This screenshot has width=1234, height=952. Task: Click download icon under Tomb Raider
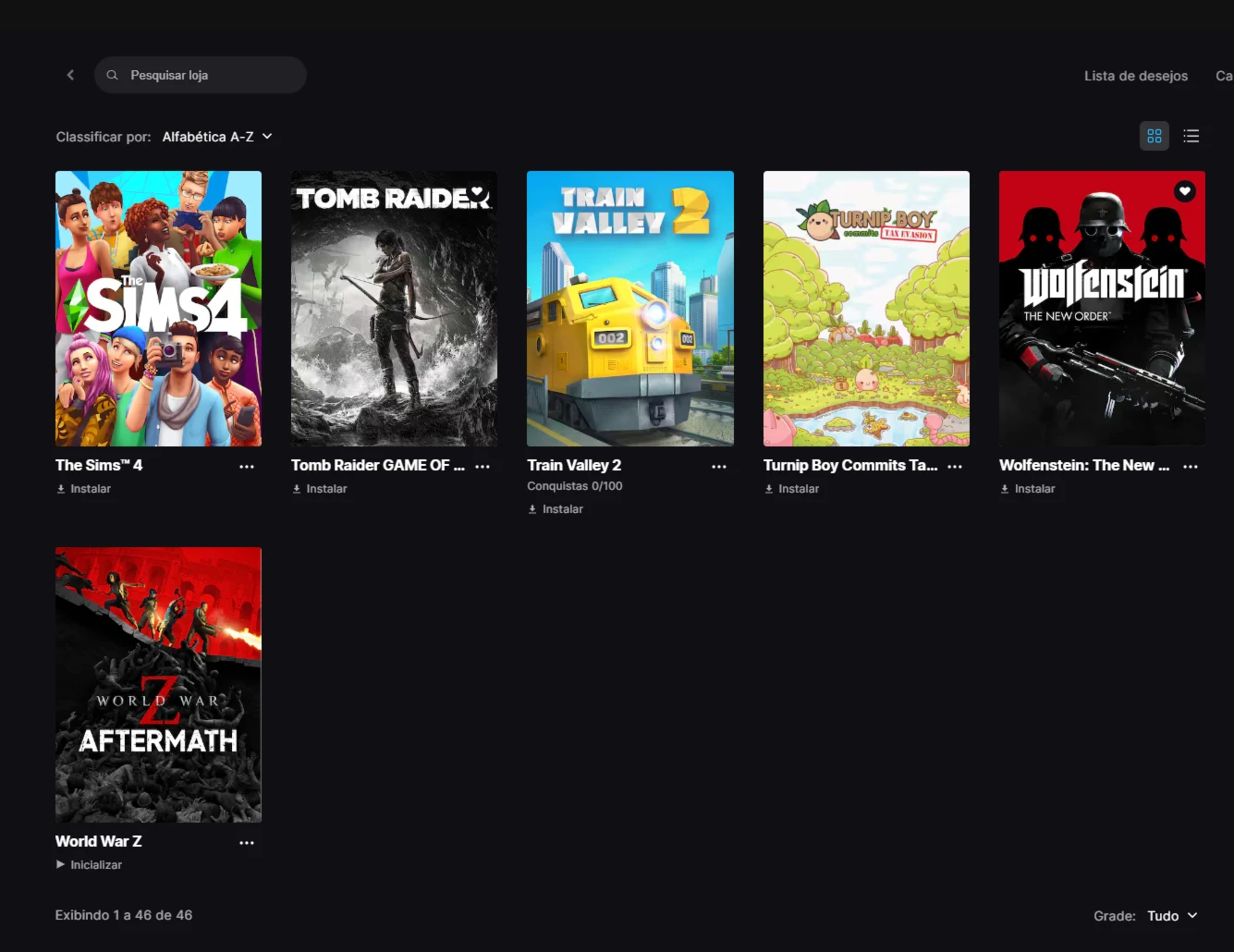[x=297, y=489]
